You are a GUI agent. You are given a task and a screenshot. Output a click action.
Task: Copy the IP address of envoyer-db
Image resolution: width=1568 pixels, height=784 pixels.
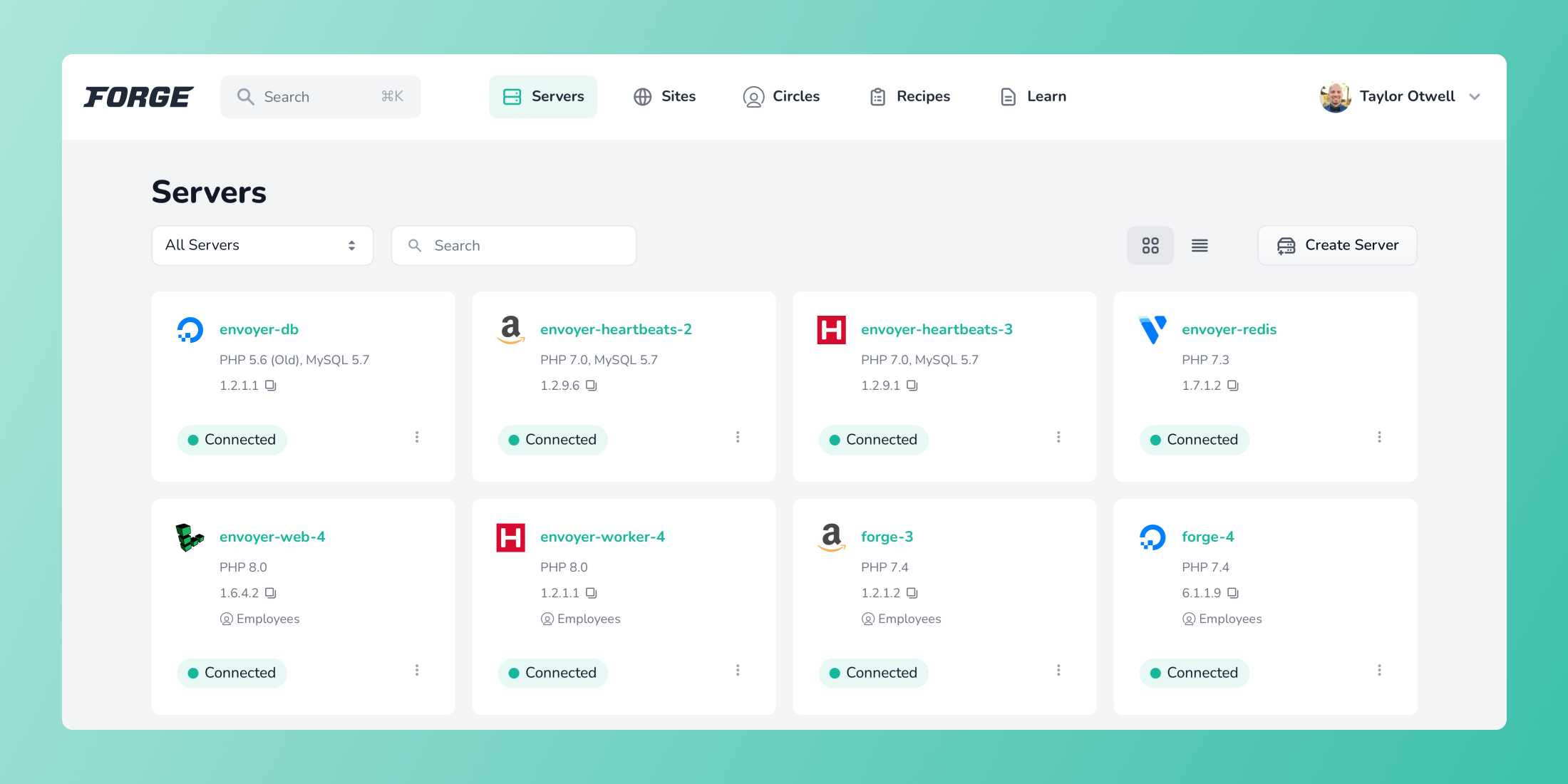click(x=269, y=385)
